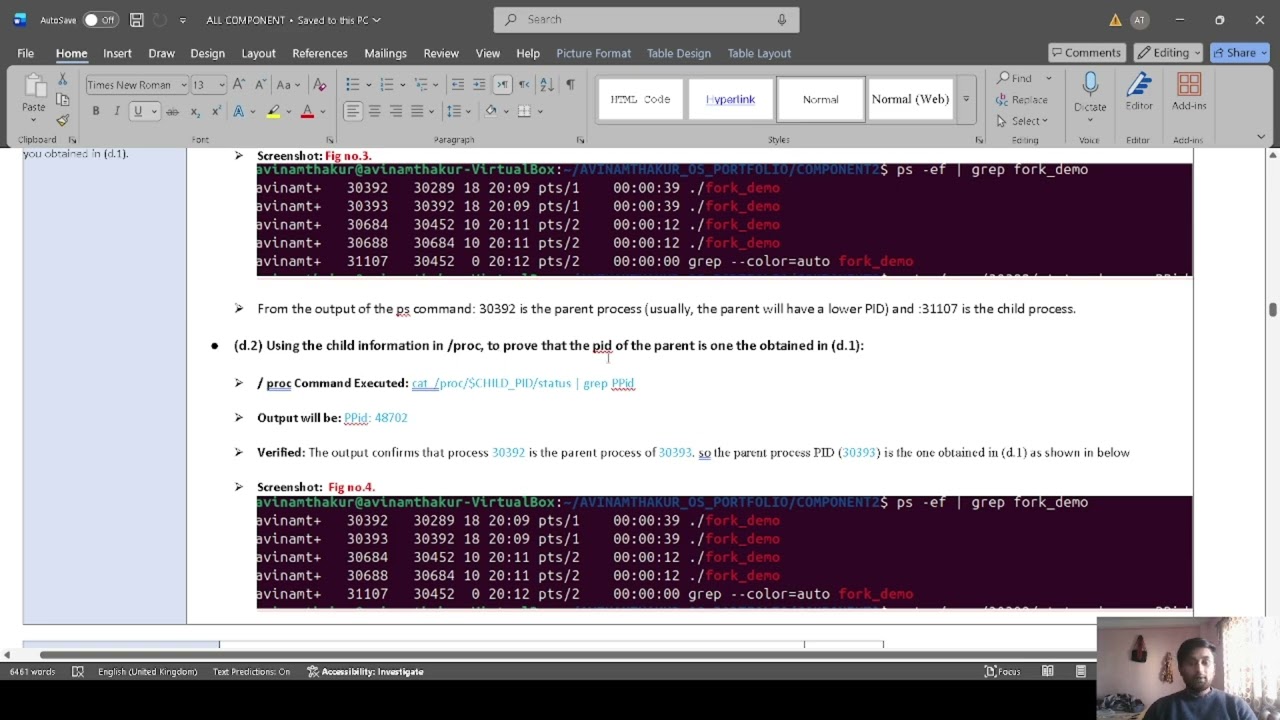Switch to the Focus view in status bar
Image resolution: width=1280 pixels, height=720 pixels.
pos(1003,672)
